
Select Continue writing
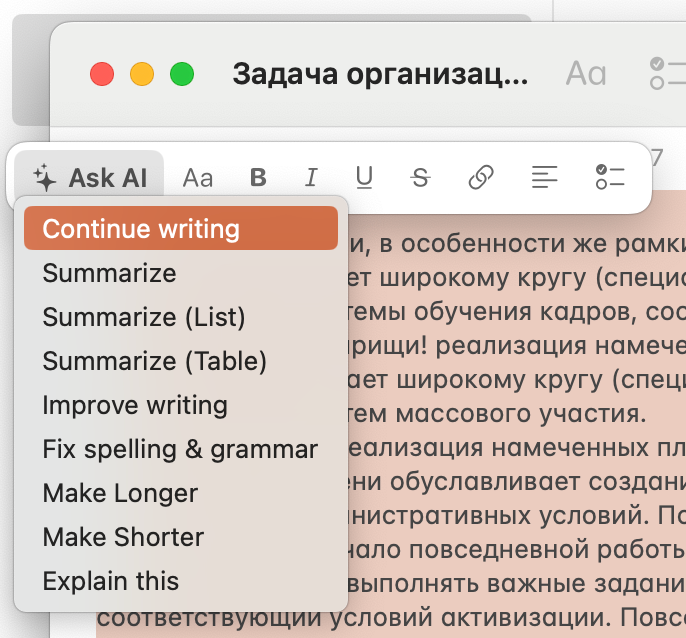(x=181, y=228)
